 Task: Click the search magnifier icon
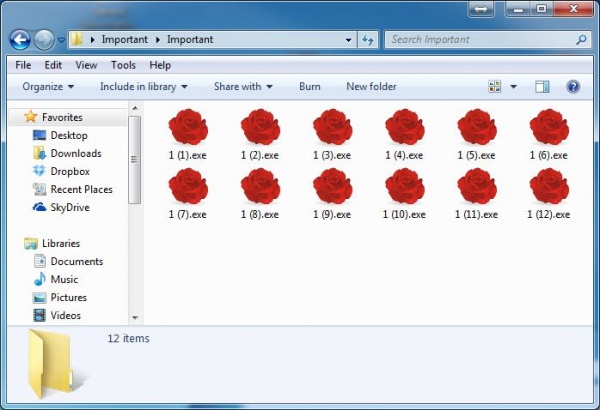[x=582, y=40]
